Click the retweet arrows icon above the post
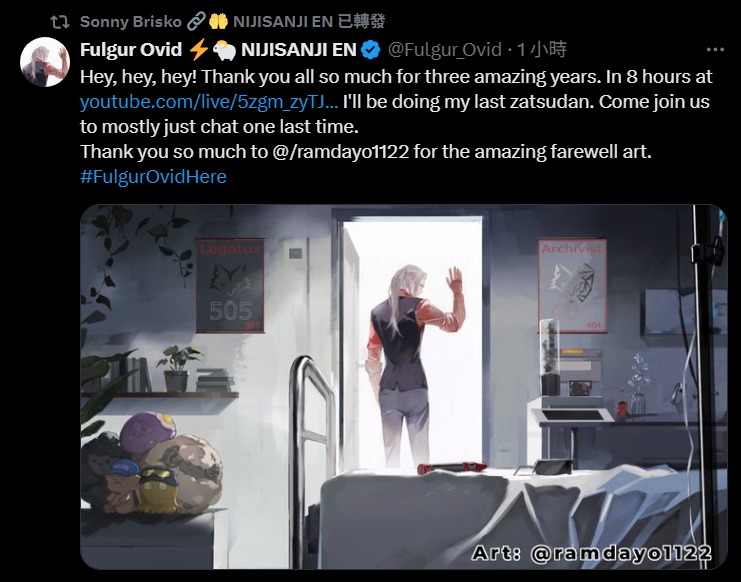This screenshot has width=741, height=582. point(60,22)
